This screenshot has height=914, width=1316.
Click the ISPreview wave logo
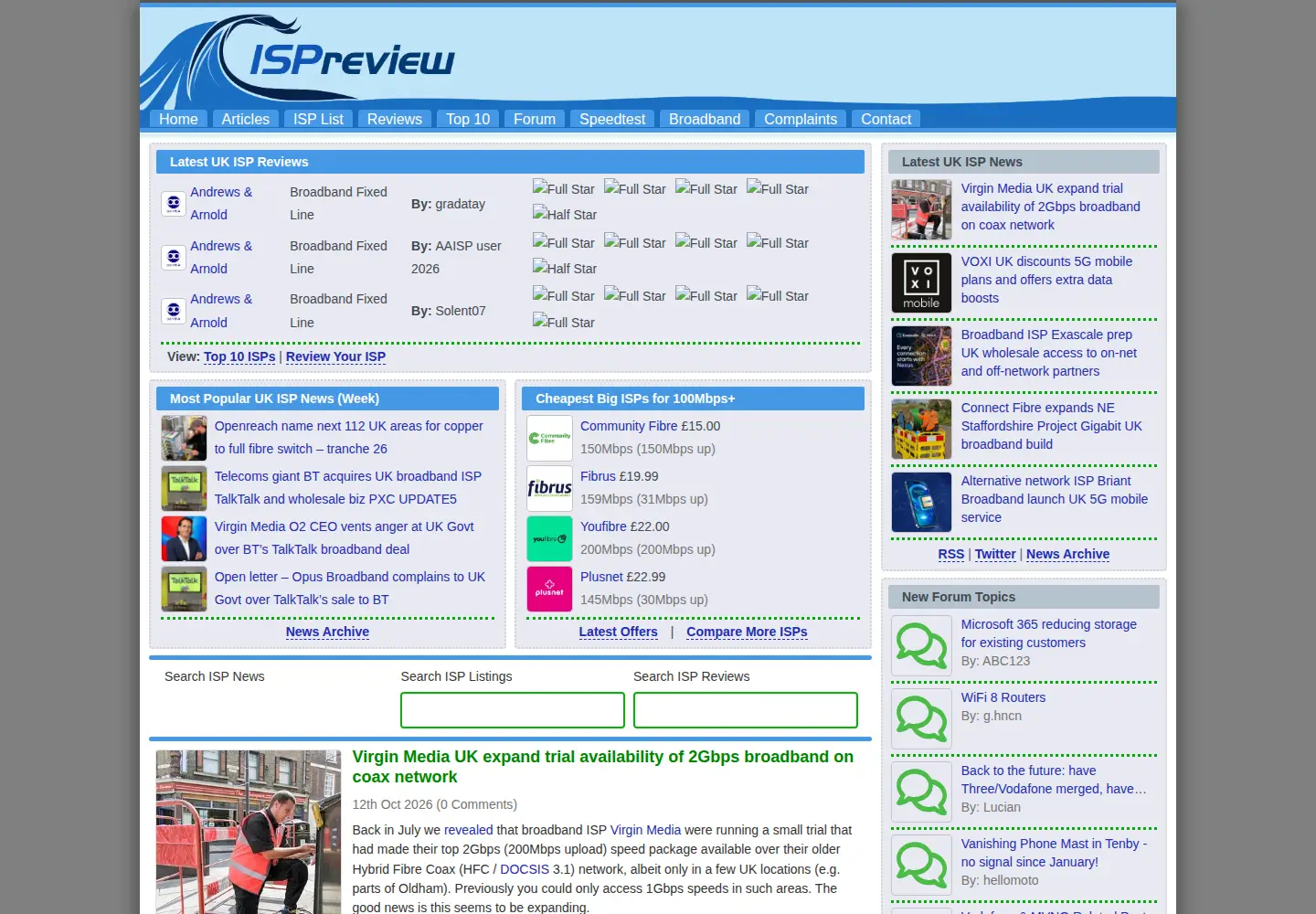click(x=298, y=58)
